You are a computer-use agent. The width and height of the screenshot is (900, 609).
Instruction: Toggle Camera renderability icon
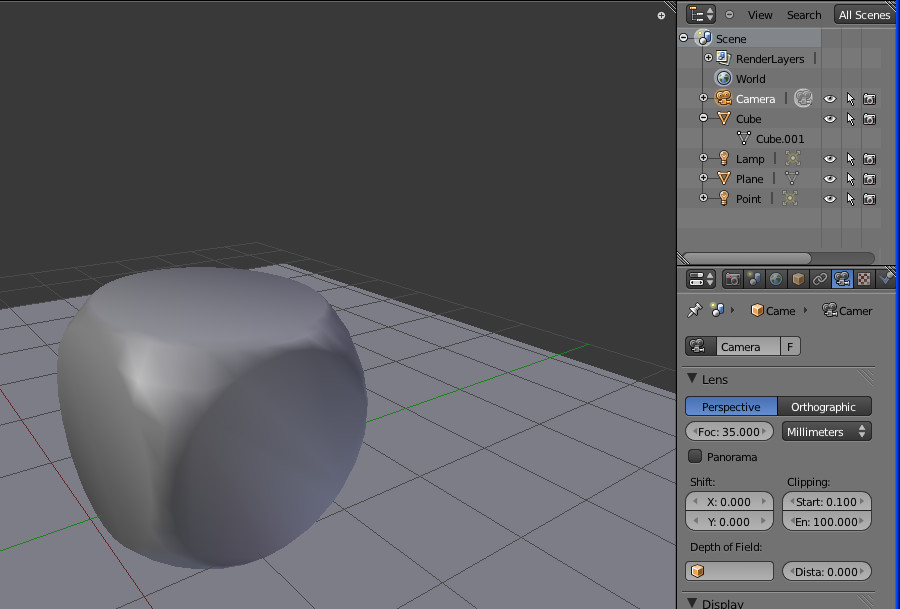click(870, 99)
